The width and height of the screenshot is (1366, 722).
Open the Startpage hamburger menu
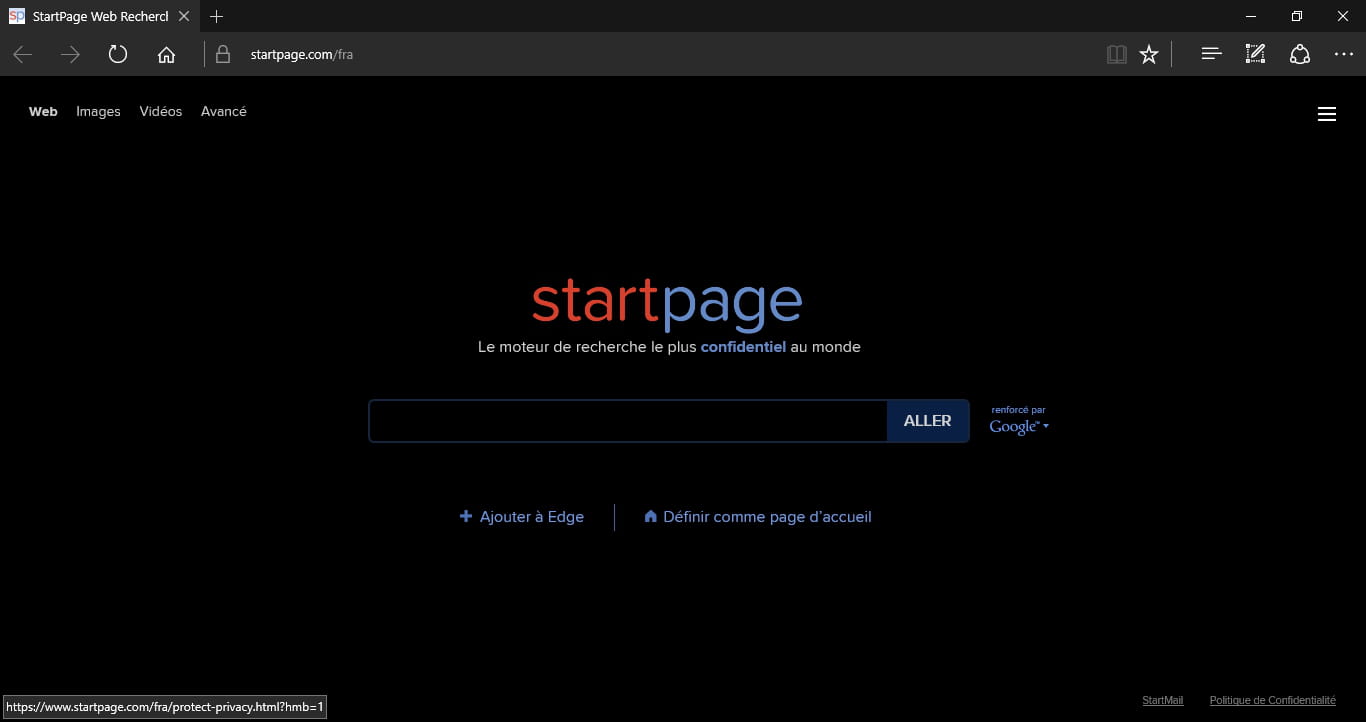tap(1327, 114)
